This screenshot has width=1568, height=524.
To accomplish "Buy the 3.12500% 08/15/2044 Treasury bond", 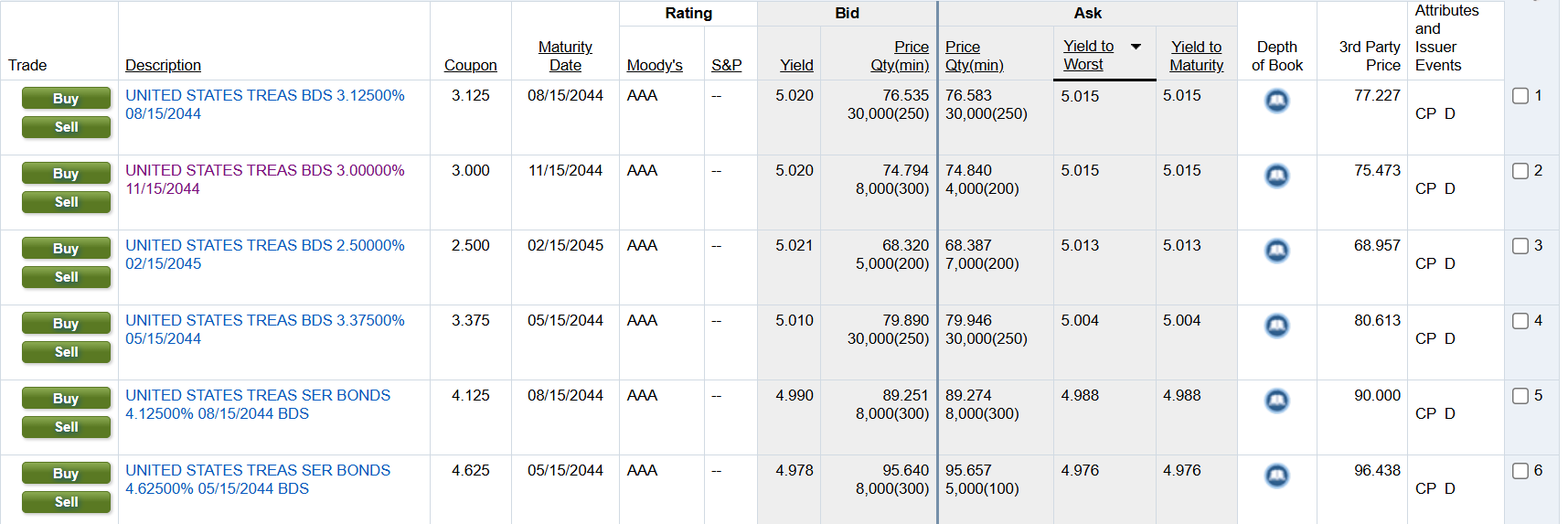I will (x=66, y=98).
